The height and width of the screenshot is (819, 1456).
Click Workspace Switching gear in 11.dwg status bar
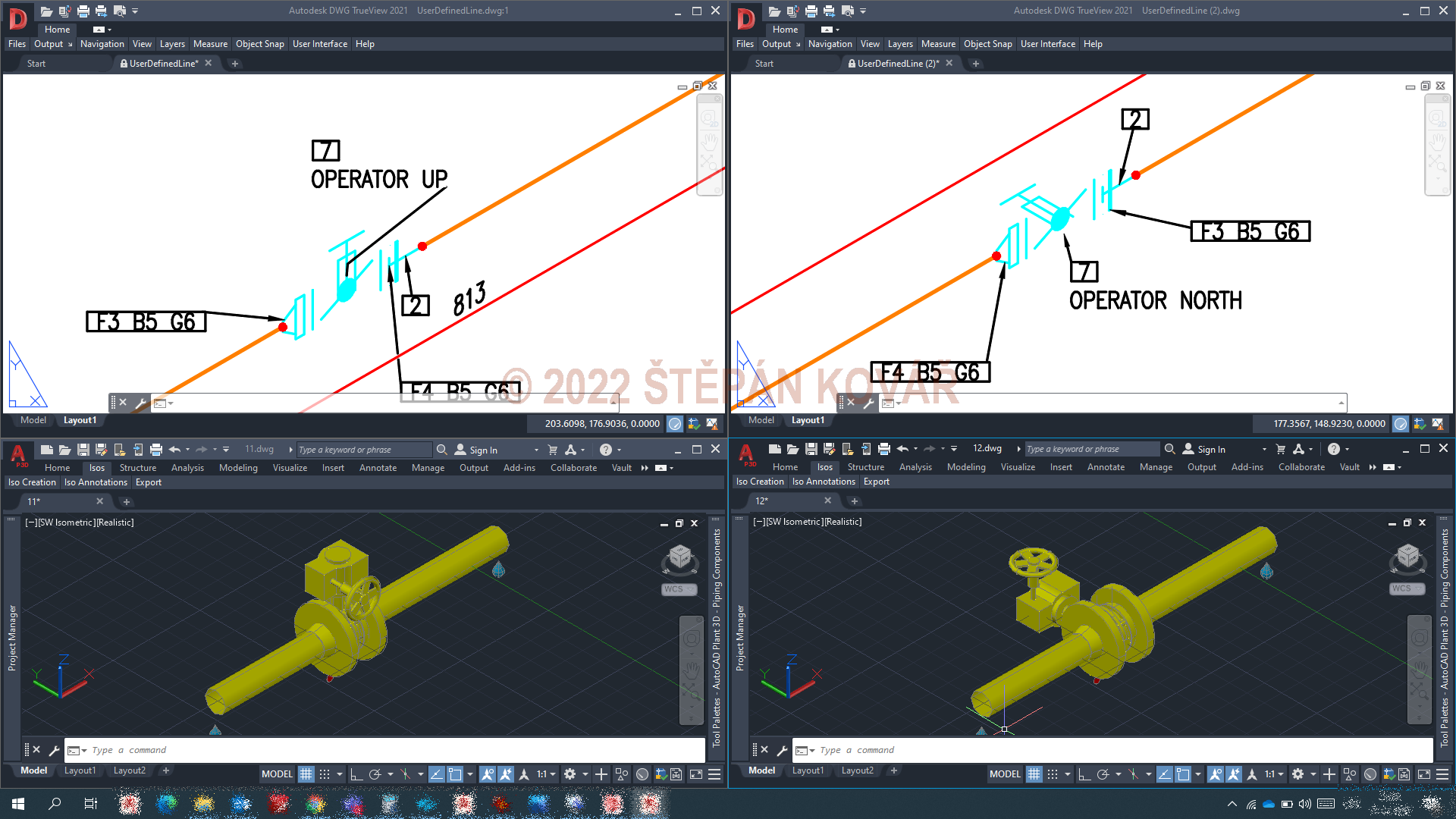click(570, 774)
